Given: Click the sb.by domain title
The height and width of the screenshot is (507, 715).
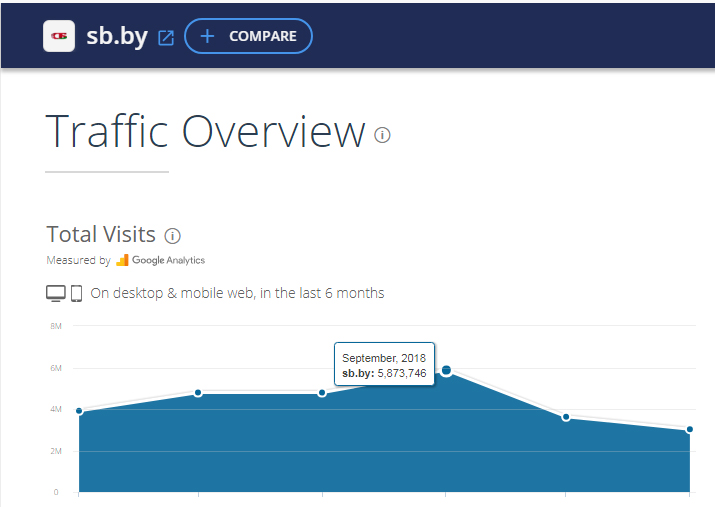Looking at the screenshot, I should (117, 36).
